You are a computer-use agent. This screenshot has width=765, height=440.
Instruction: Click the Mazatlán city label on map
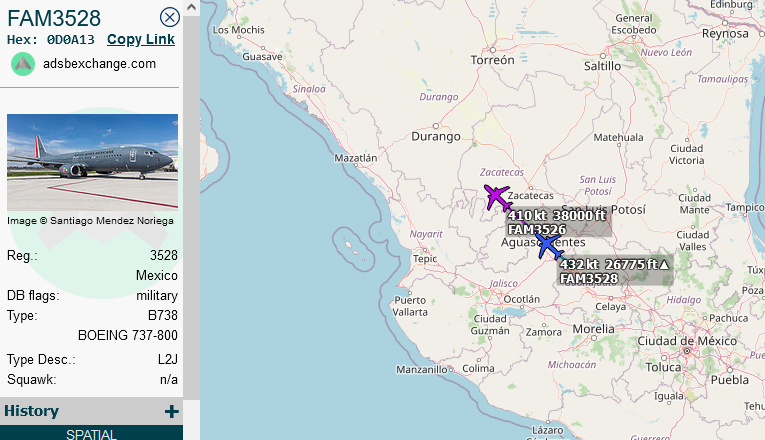[356, 158]
